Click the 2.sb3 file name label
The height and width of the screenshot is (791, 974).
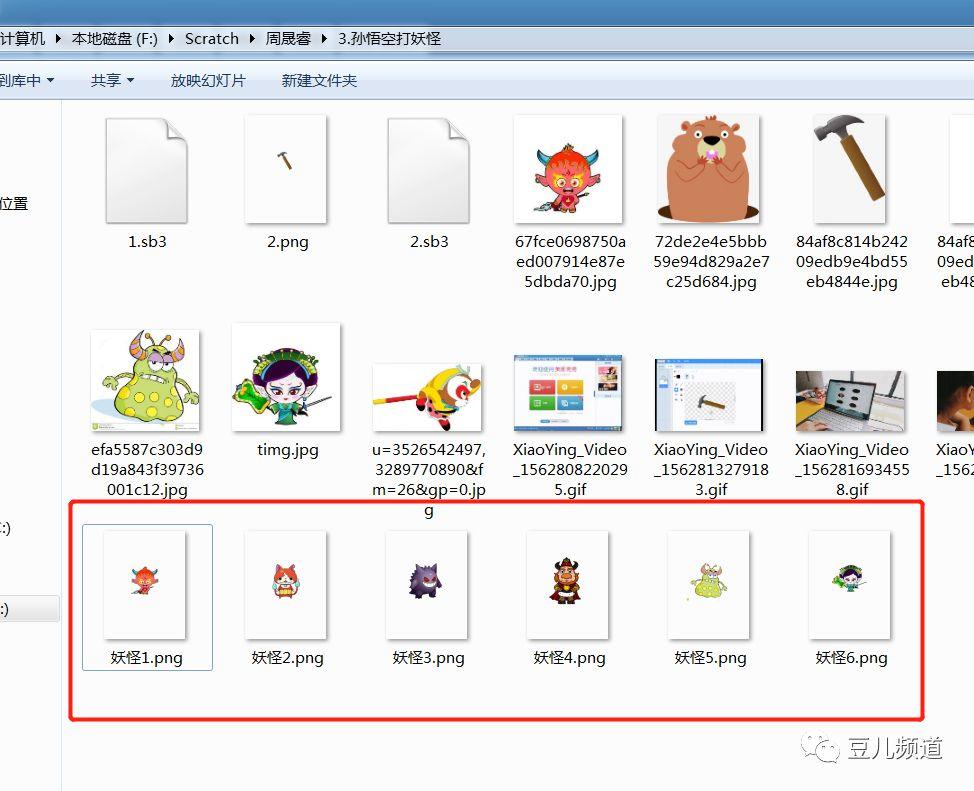click(x=429, y=242)
